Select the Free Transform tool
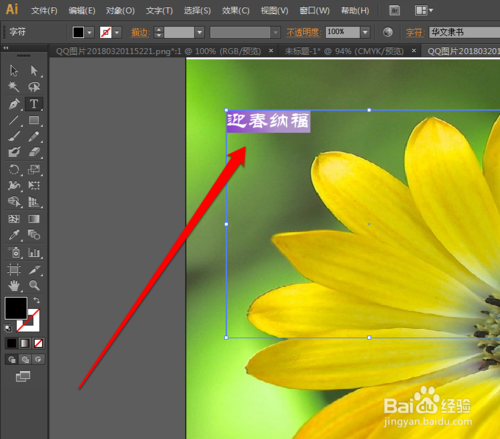 [34, 185]
